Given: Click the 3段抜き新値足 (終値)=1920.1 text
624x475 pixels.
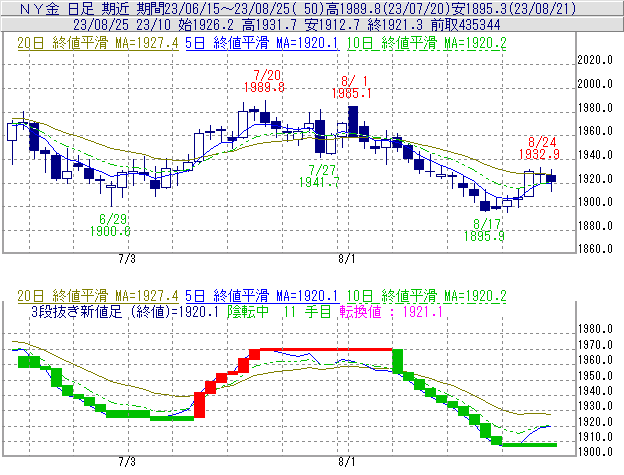Looking at the screenshot, I should [125, 311].
